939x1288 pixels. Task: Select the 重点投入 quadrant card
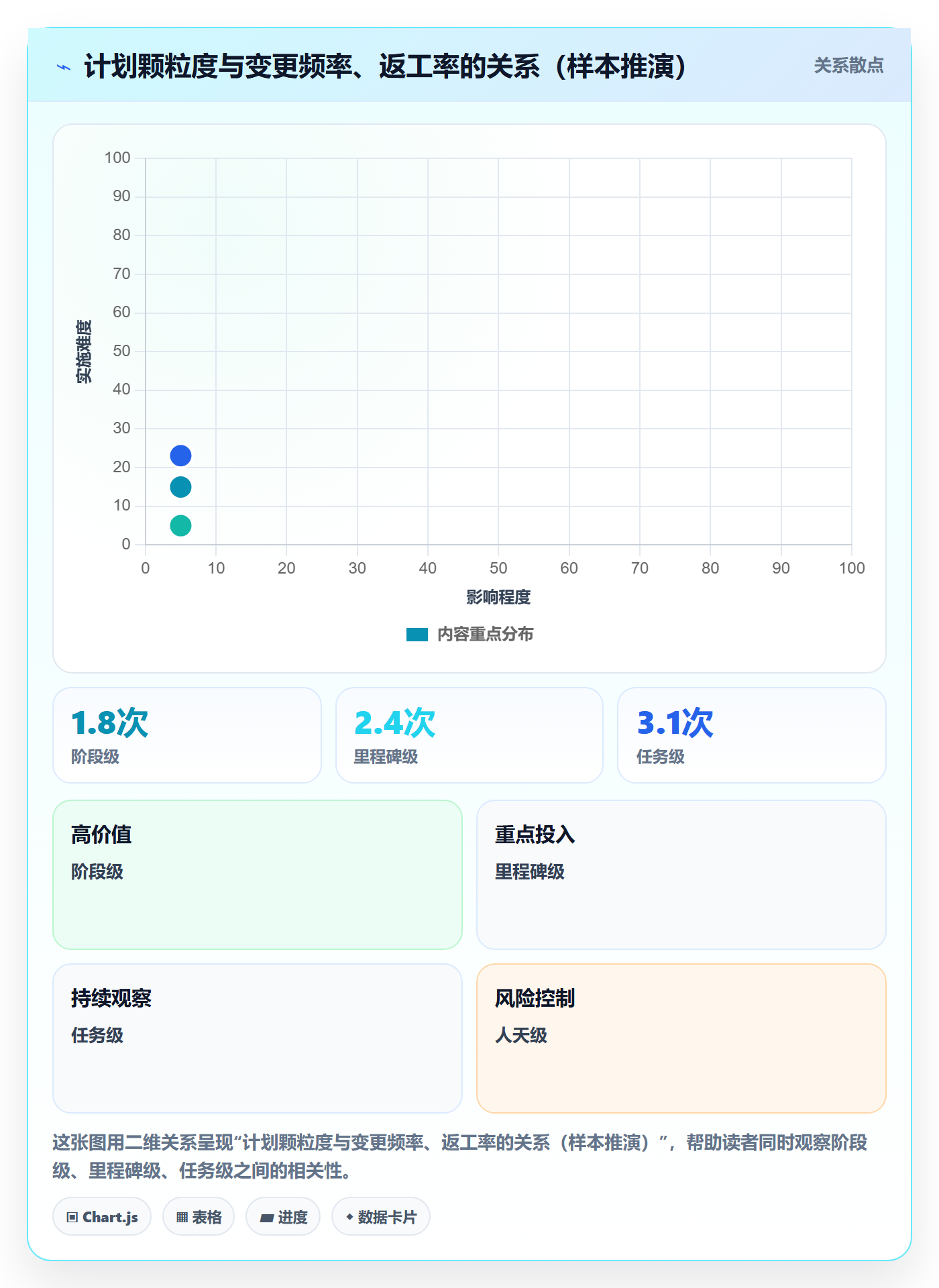(x=681, y=875)
